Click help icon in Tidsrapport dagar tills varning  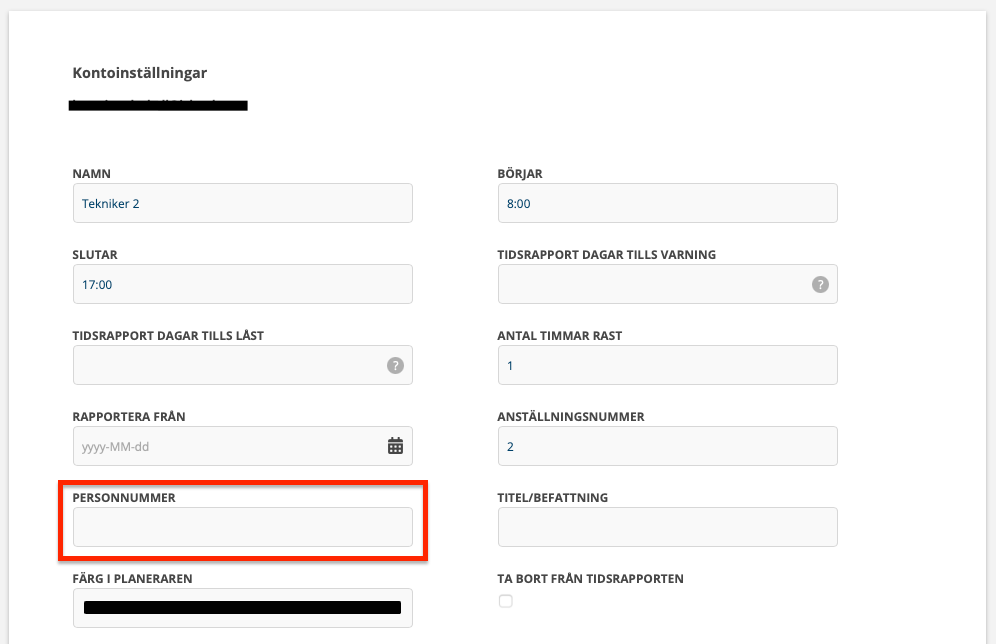click(x=820, y=284)
